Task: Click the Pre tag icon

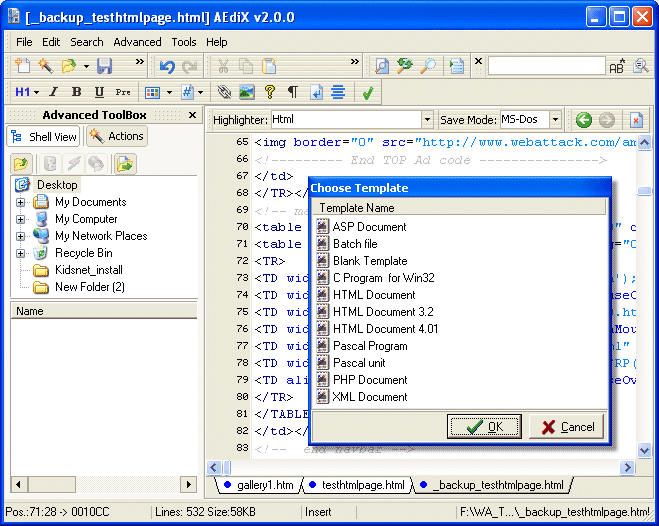Action: click(123, 92)
